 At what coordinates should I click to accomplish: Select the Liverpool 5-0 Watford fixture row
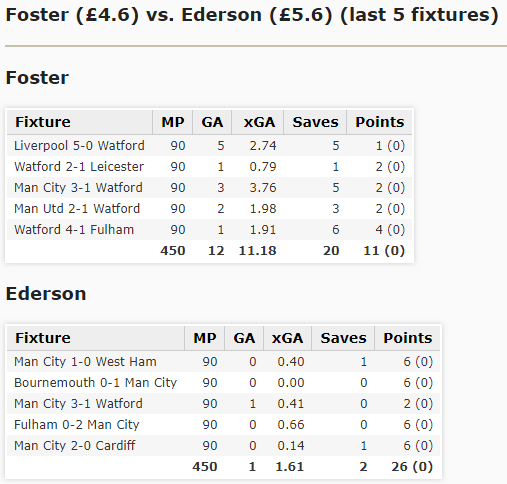(209, 146)
